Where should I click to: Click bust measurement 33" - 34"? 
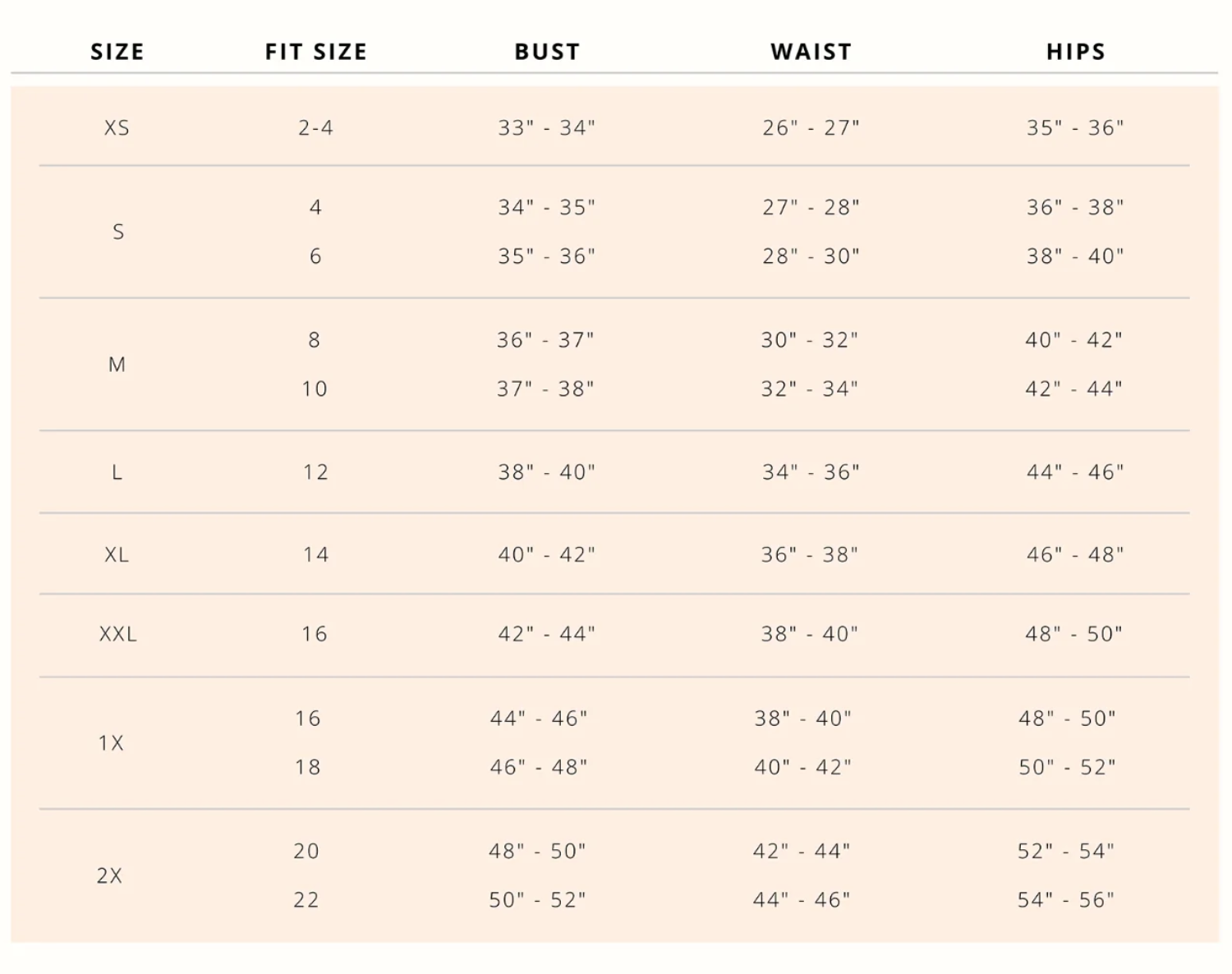[x=546, y=128]
